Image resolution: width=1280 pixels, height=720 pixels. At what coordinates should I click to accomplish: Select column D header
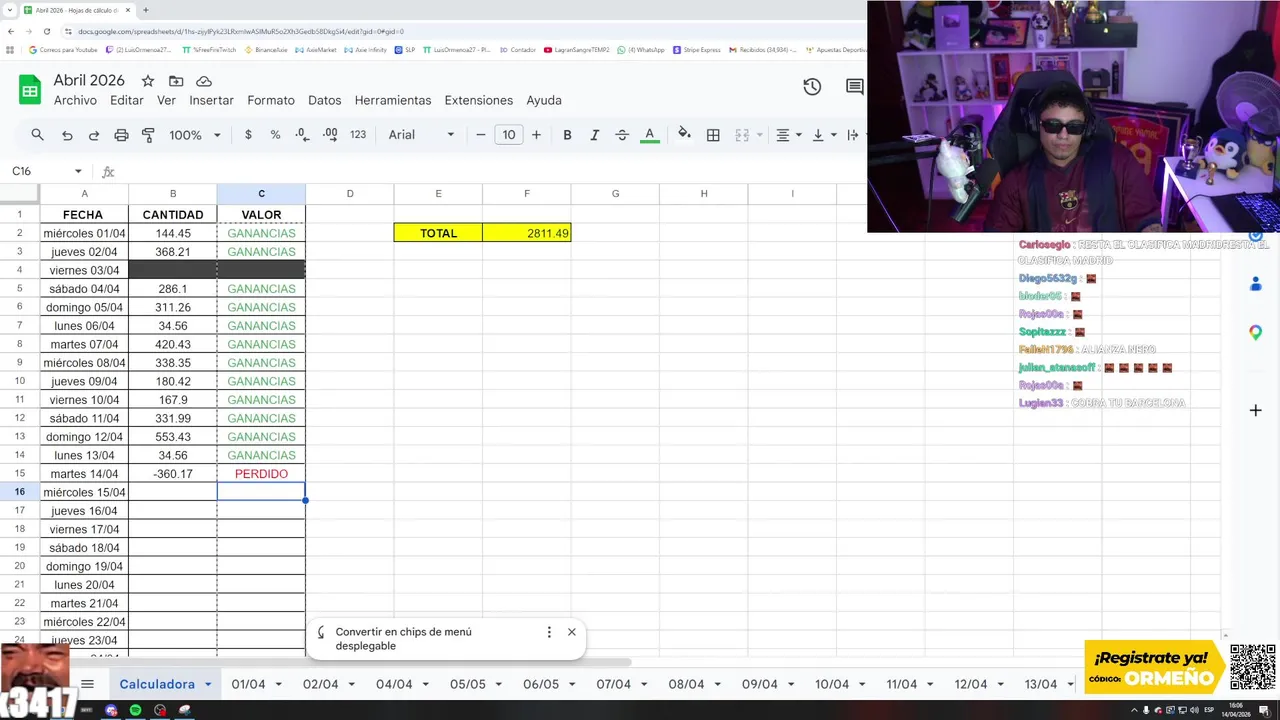350,194
